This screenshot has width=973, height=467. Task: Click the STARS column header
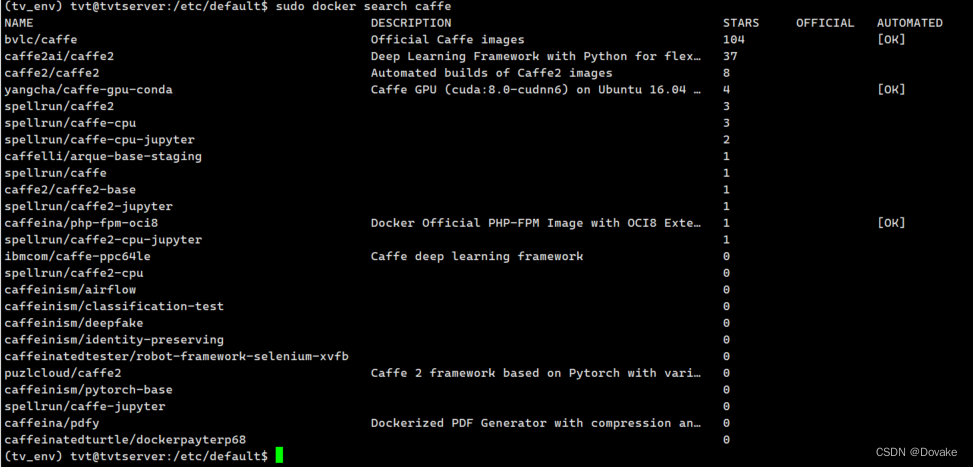740,23
